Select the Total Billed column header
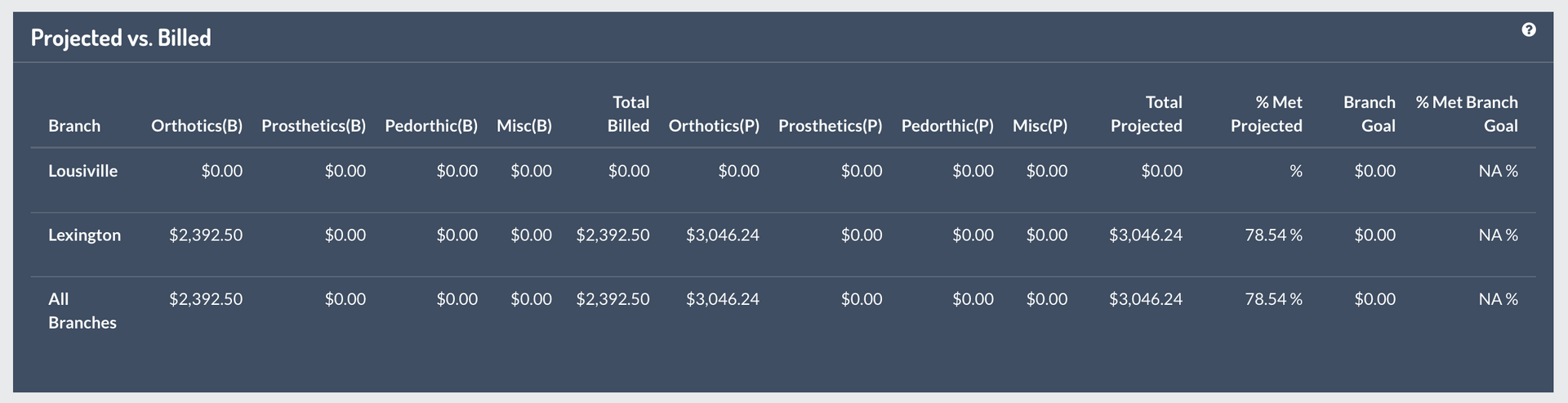 pos(629,114)
